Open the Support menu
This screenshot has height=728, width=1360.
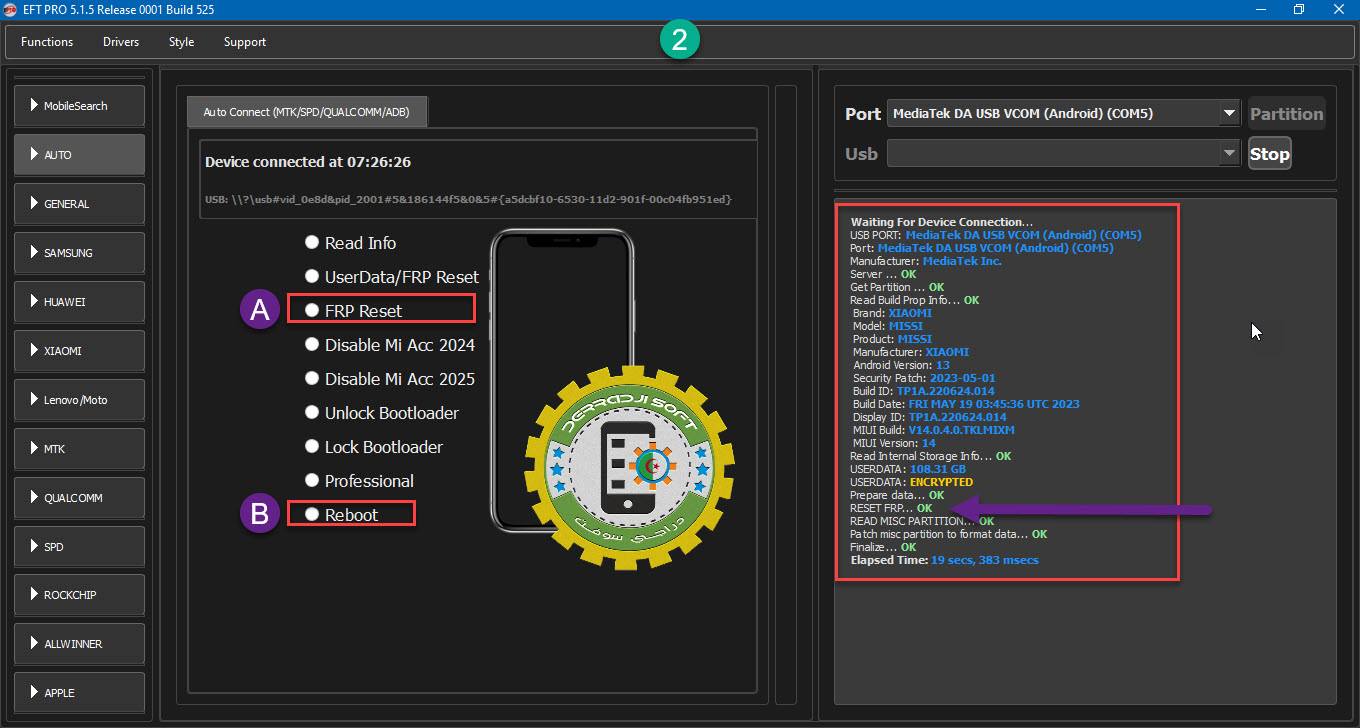(245, 42)
